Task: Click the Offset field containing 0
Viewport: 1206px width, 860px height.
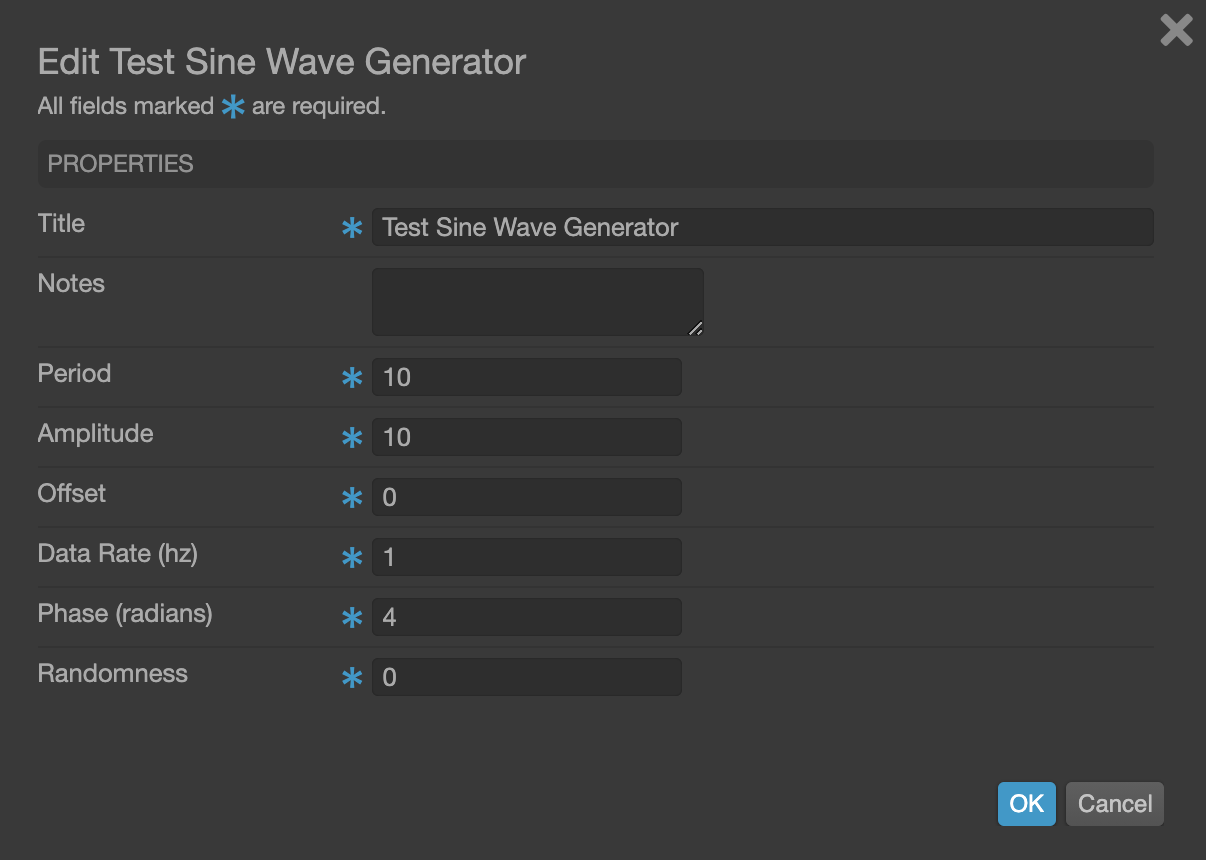Action: tap(526, 497)
